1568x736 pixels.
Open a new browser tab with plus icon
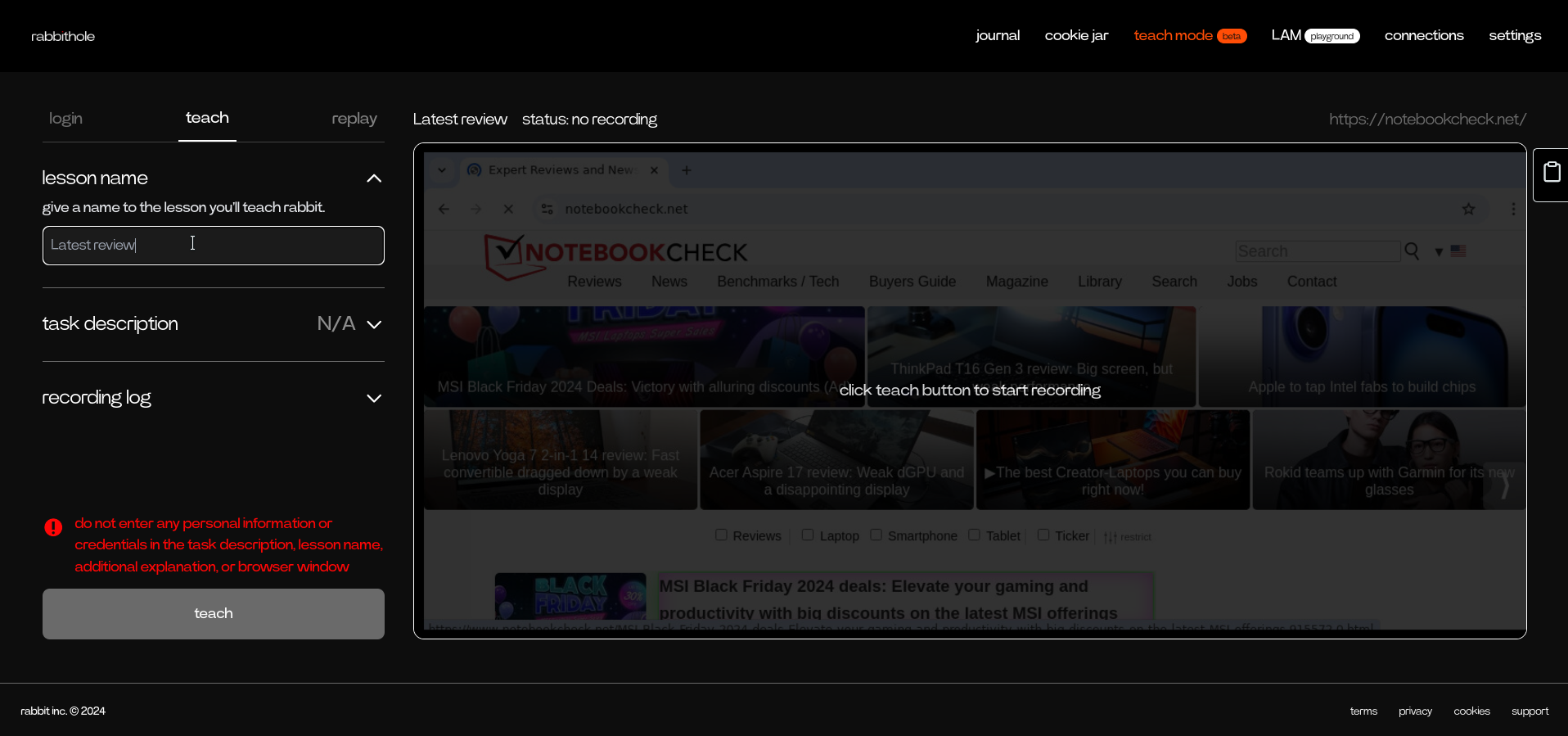pos(687,170)
